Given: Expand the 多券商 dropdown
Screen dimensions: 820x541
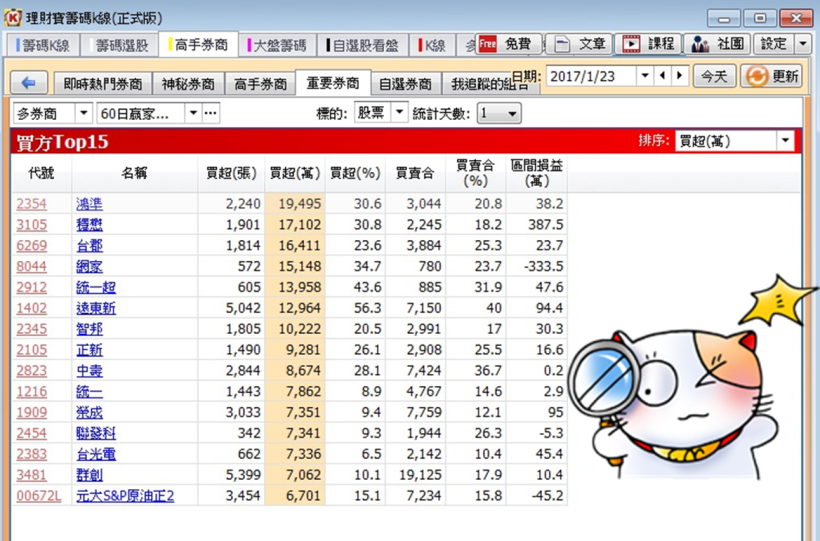Looking at the screenshot, I should pyautogui.click(x=83, y=113).
